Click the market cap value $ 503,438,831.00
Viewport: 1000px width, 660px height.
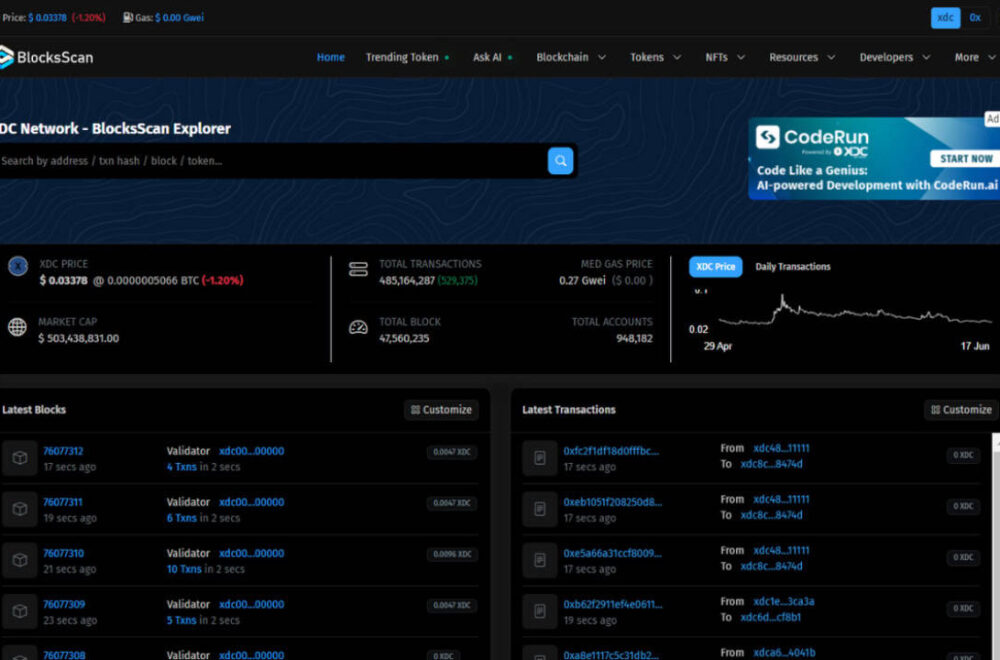[x=78, y=339]
